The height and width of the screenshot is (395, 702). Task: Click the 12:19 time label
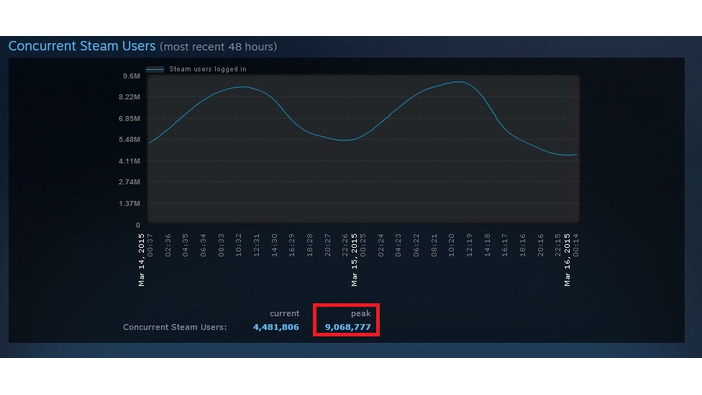[469, 245]
